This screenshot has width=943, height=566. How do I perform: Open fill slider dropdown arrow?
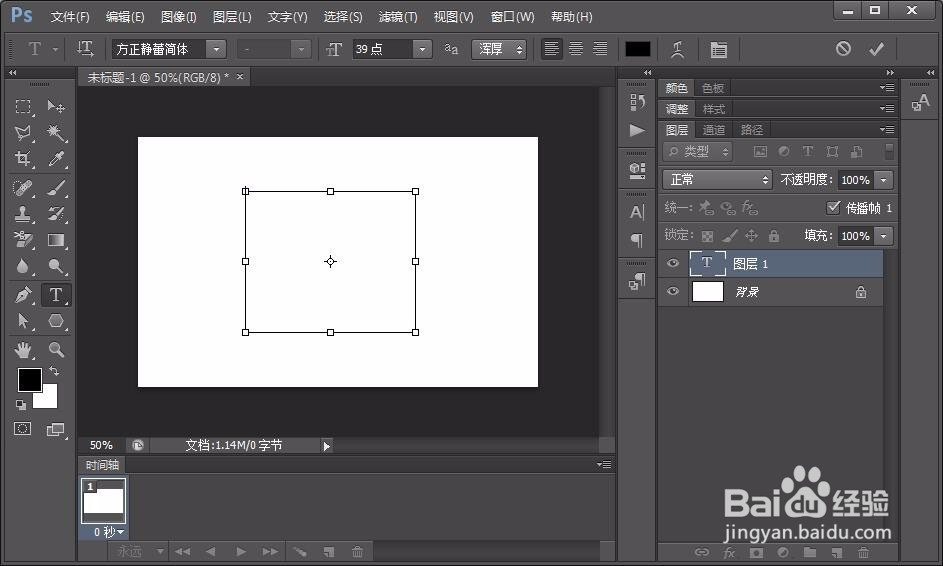883,236
